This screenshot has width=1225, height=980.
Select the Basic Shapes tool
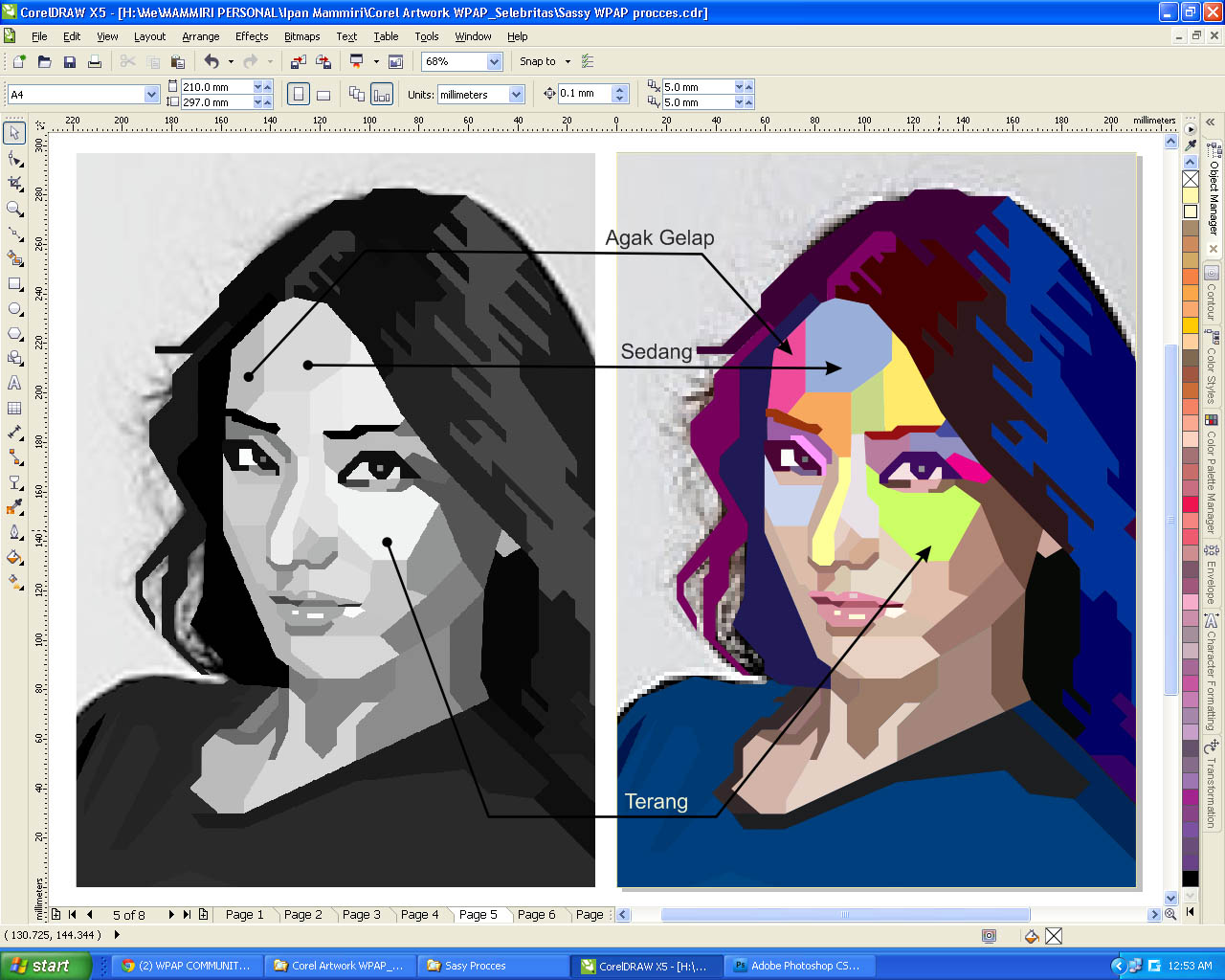pyautogui.click(x=14, y=358)
